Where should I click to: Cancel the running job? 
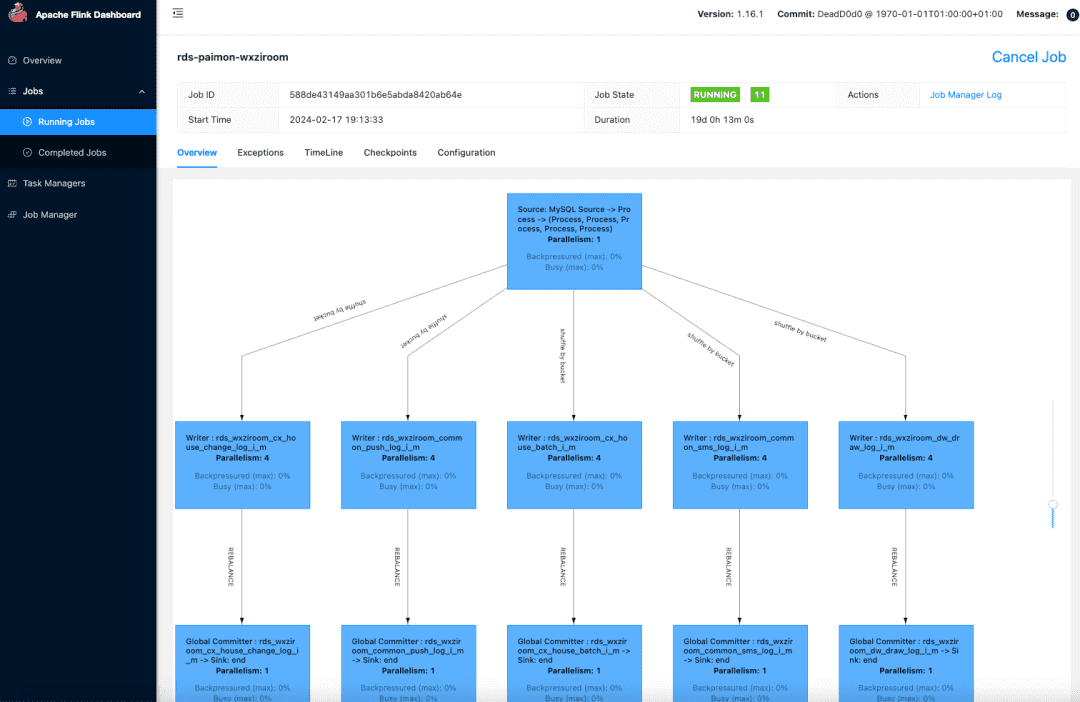pyautogui.click(x=1028, y=57)
